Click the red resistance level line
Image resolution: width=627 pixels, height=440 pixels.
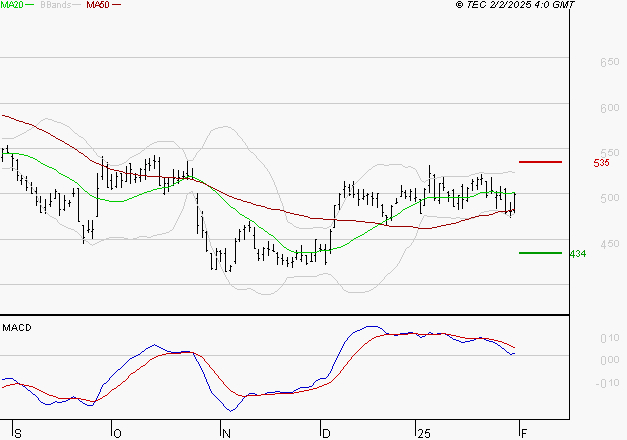540,162
